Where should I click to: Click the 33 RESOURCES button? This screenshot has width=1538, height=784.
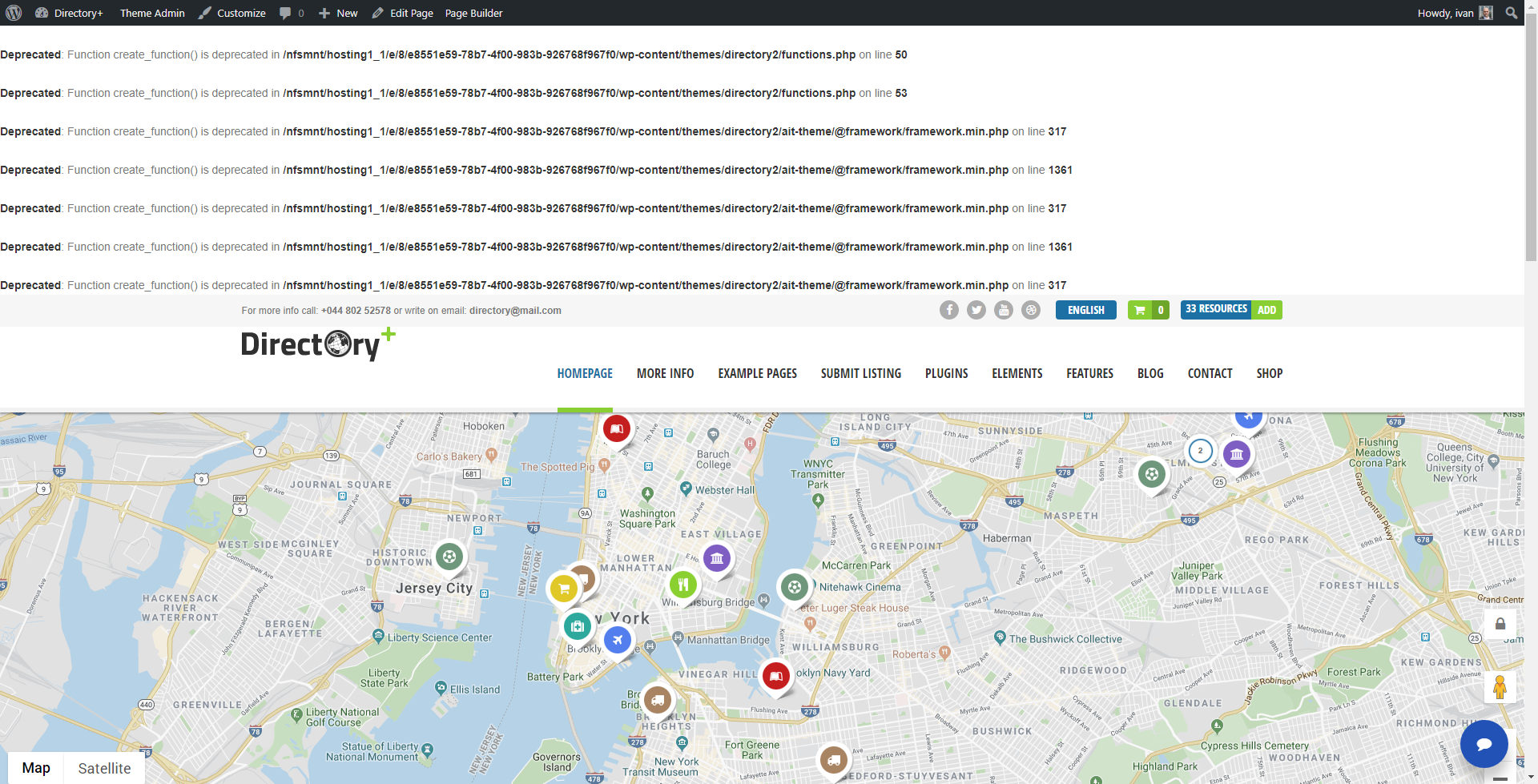coord(1216,309)
